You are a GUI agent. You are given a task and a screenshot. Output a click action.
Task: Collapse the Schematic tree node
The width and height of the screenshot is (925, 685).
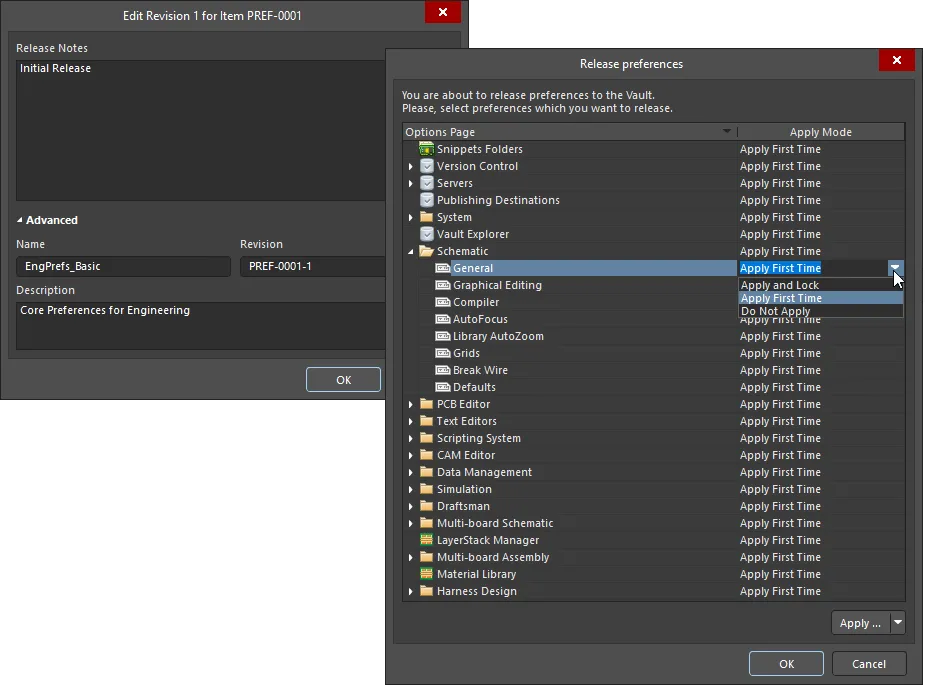coord(411,252)
